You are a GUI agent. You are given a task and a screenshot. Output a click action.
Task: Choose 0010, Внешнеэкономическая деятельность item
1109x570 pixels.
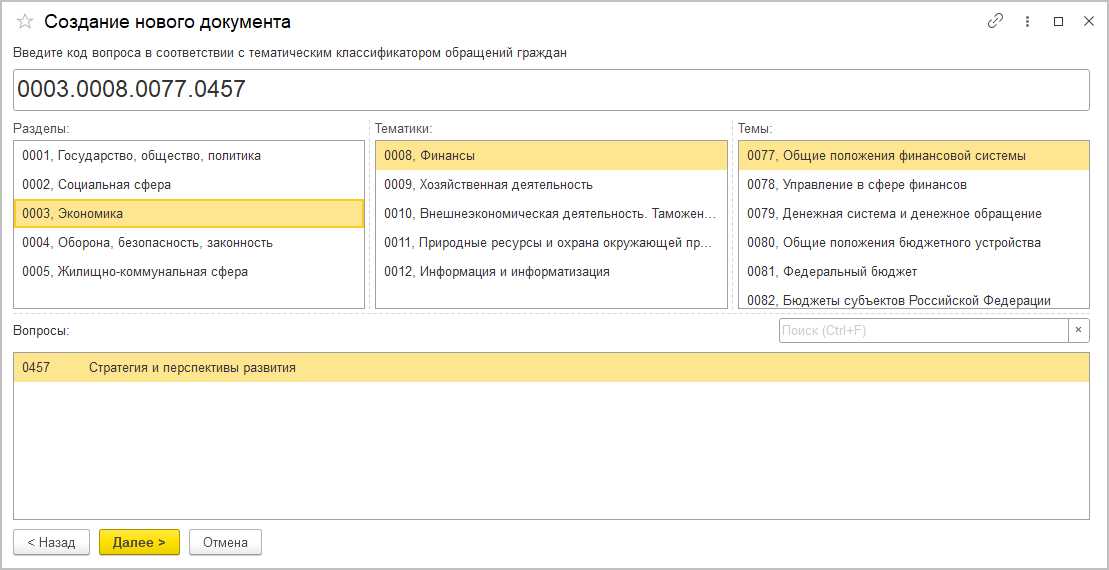coord(550,214)
